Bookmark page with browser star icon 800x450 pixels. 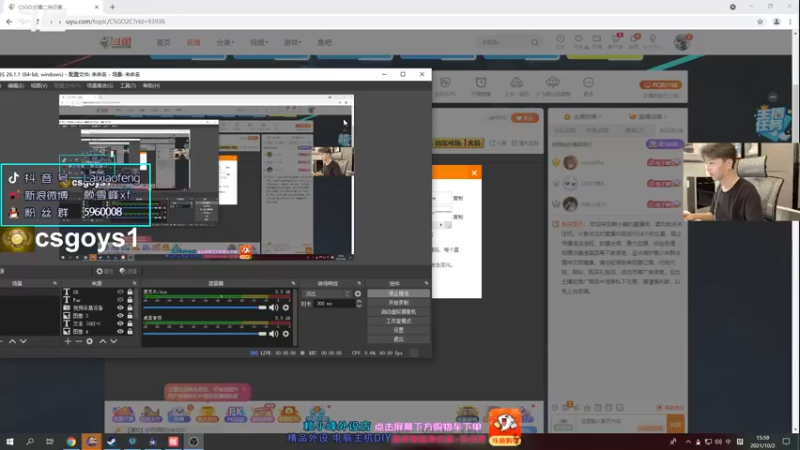[x=760, y=21]
